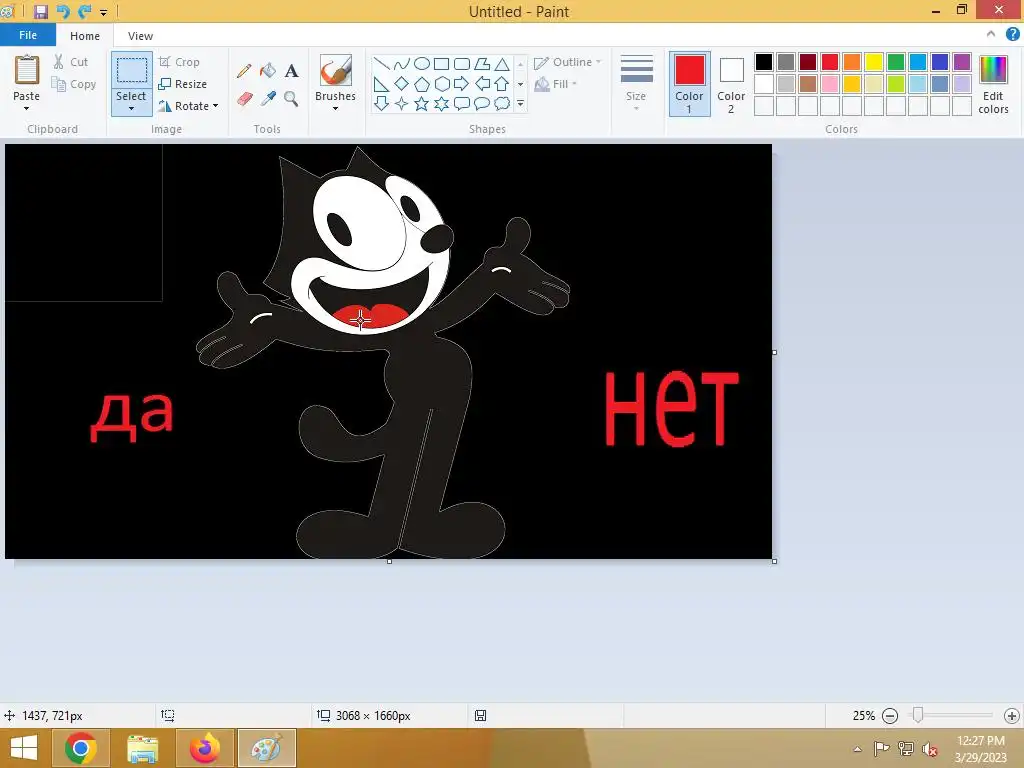Click the zoom in plus button
This screenshot has height=768, width=1024.
point(1012,716)
